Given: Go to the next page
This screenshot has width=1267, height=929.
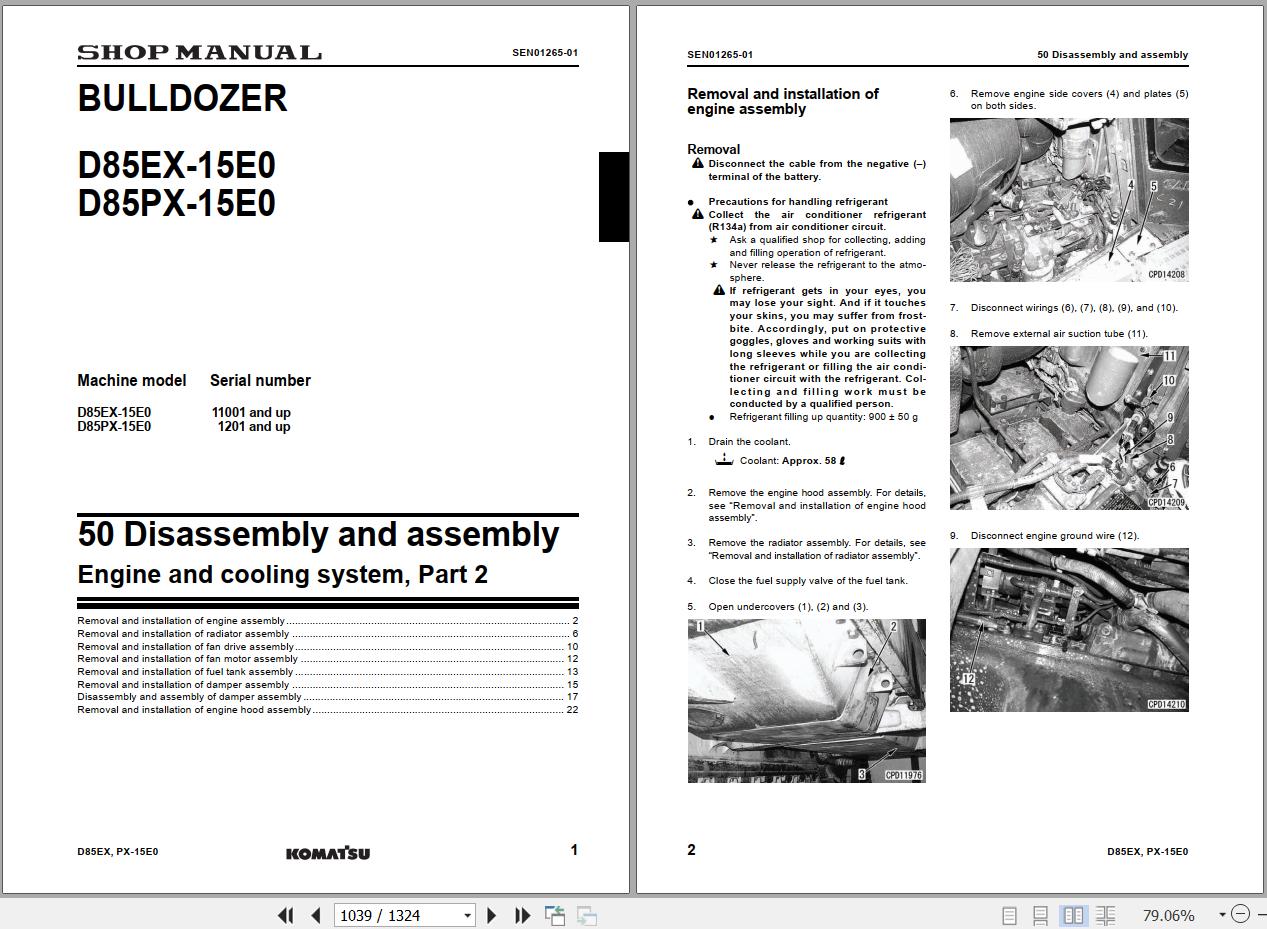Looking at the screenshot, I should tap(491, 915).
